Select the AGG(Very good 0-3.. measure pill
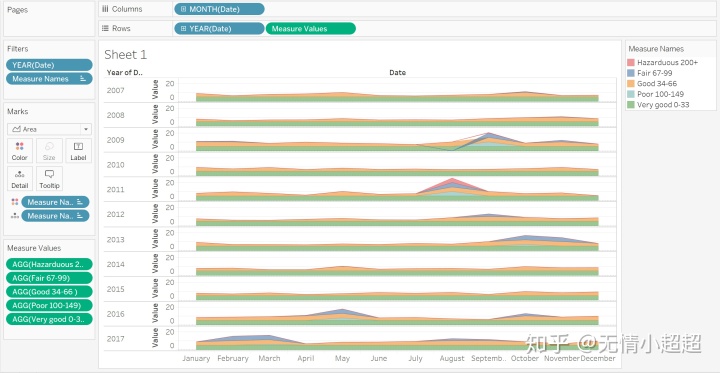720x373 pixels. point(49,319)
